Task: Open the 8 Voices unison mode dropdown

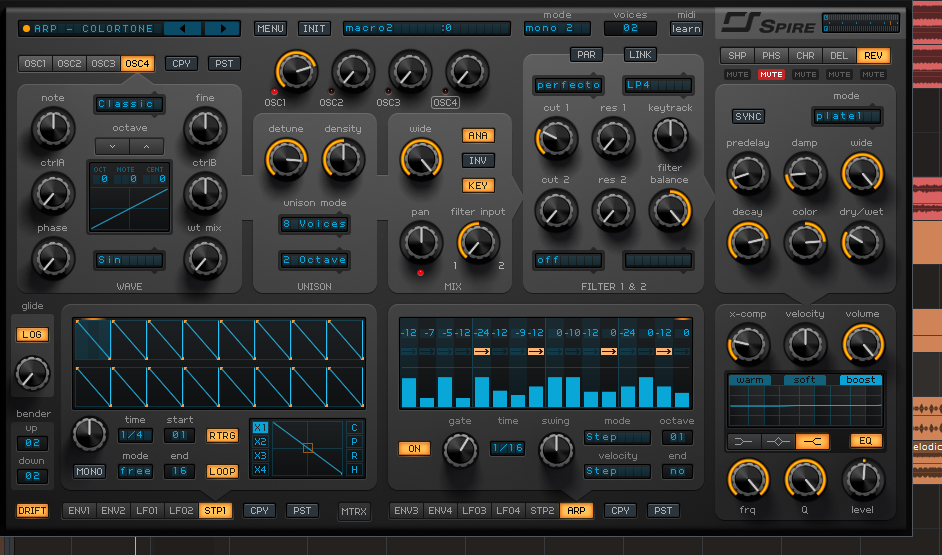Action: point(314,224)
